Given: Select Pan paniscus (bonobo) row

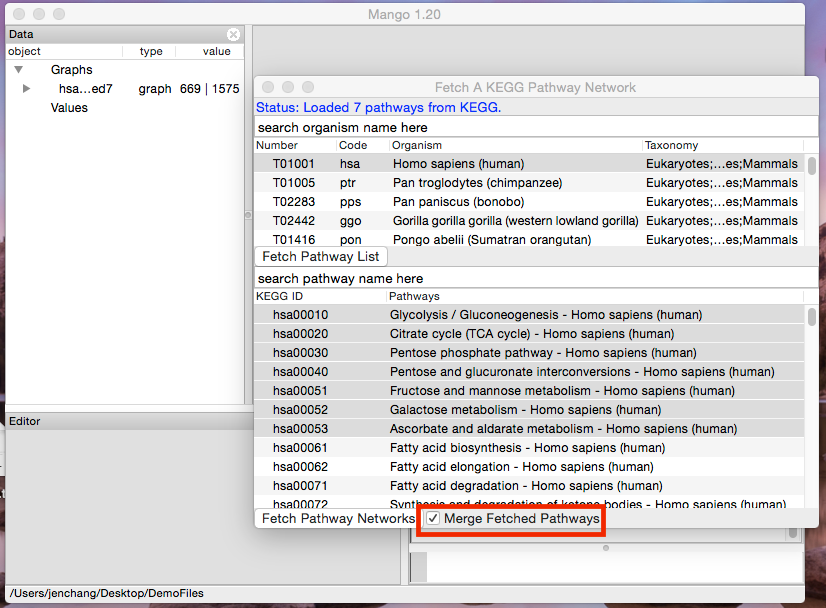Looking at the screenshot, I should pos(529,202).
